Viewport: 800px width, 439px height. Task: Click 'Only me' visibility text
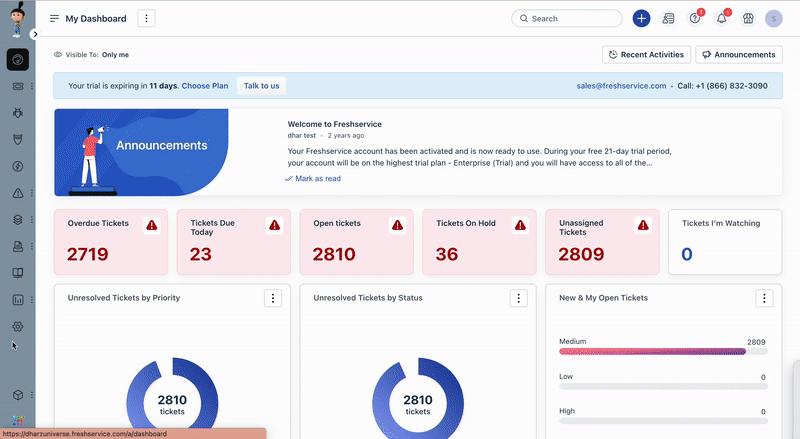pyautogui.click(x=115, y=55)
